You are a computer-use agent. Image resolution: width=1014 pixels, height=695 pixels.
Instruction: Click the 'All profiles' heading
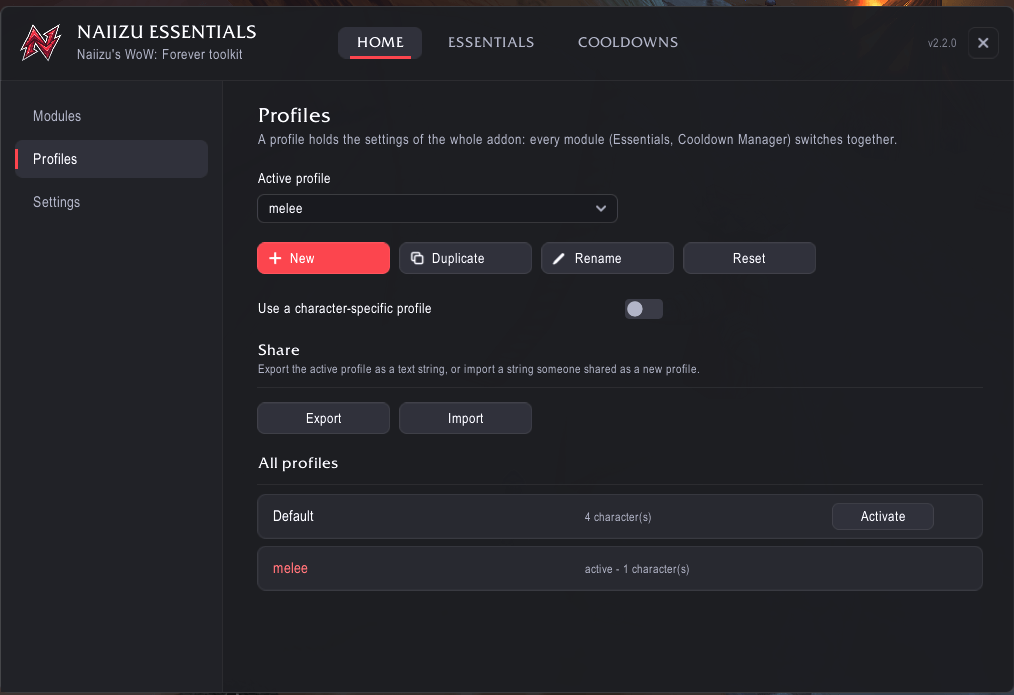(x=298, y=463)
